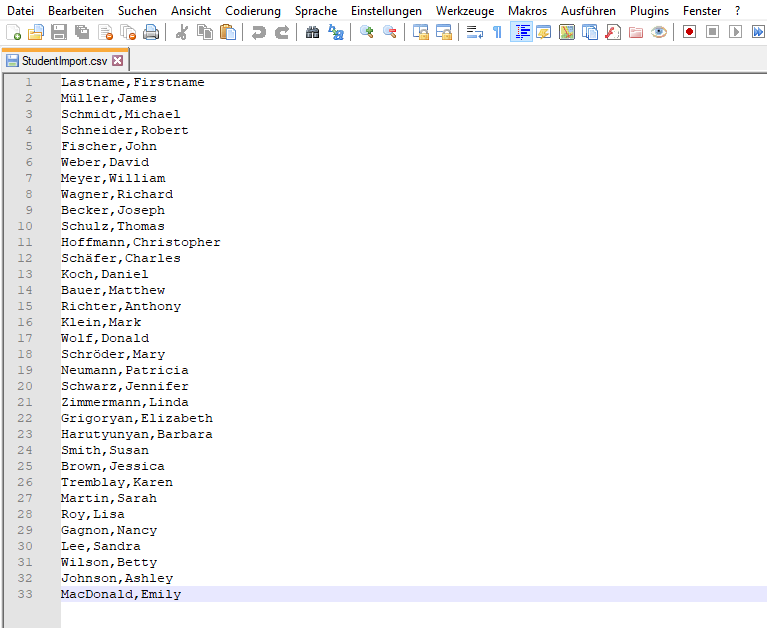Start macro recording with the red dot
Viewport: 767px width, 628px height.
689,32
